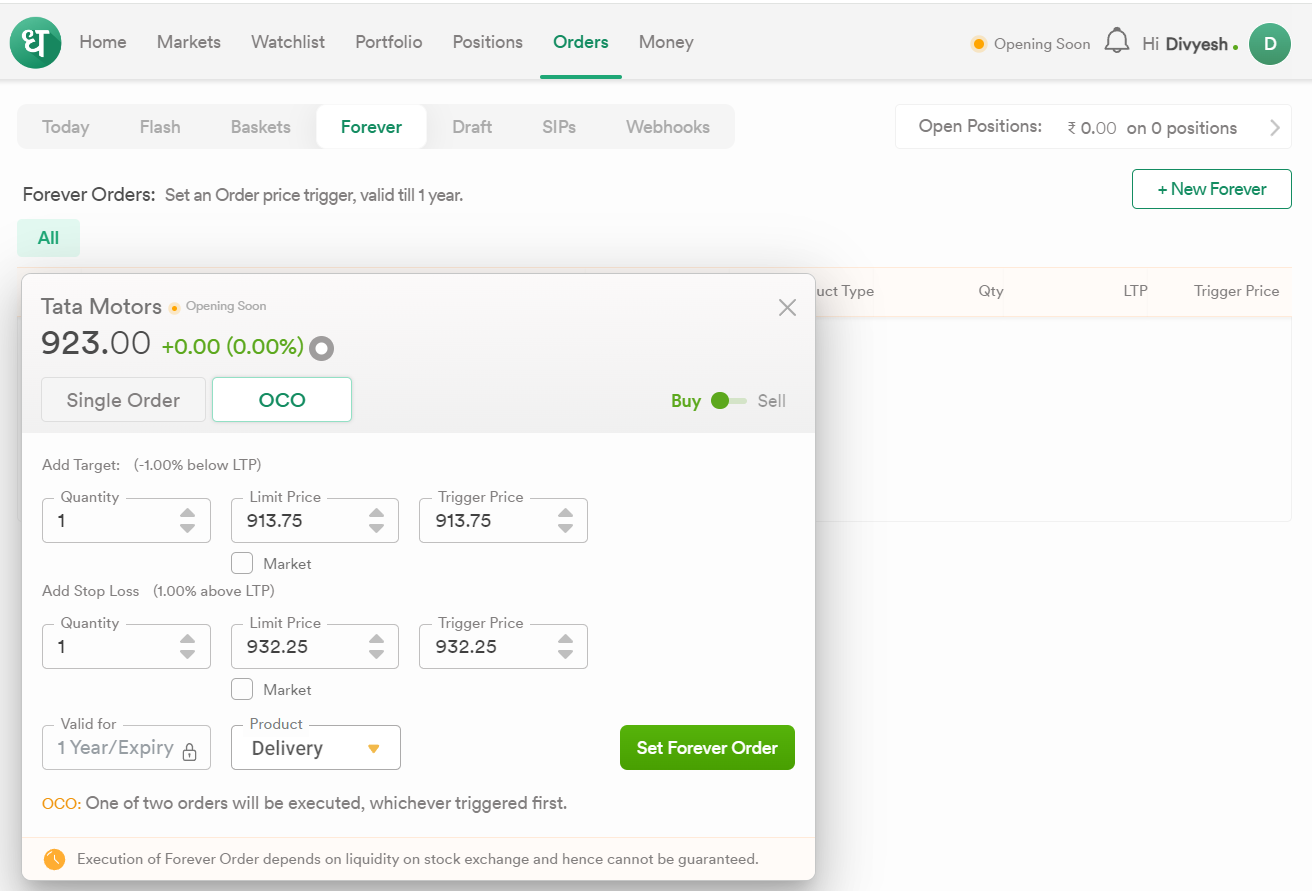Click the Stop Loss Limit Price field 932.25
The height and width of the screenshot is (891, 1312).
tap(315, 646)
